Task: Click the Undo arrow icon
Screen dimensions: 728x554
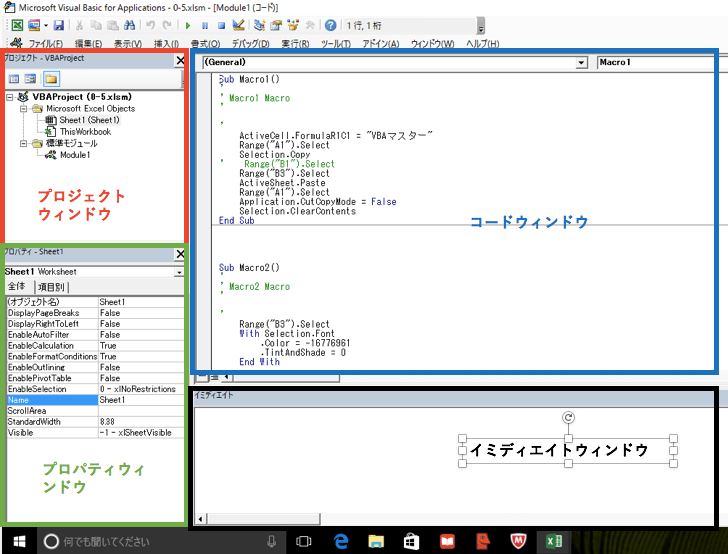Action: point(150,25)
